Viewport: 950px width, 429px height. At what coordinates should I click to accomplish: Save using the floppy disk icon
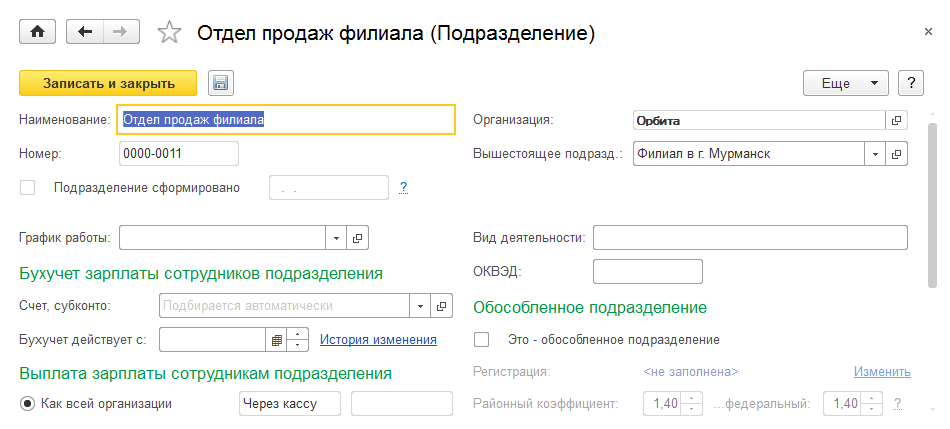coord(220,83)
